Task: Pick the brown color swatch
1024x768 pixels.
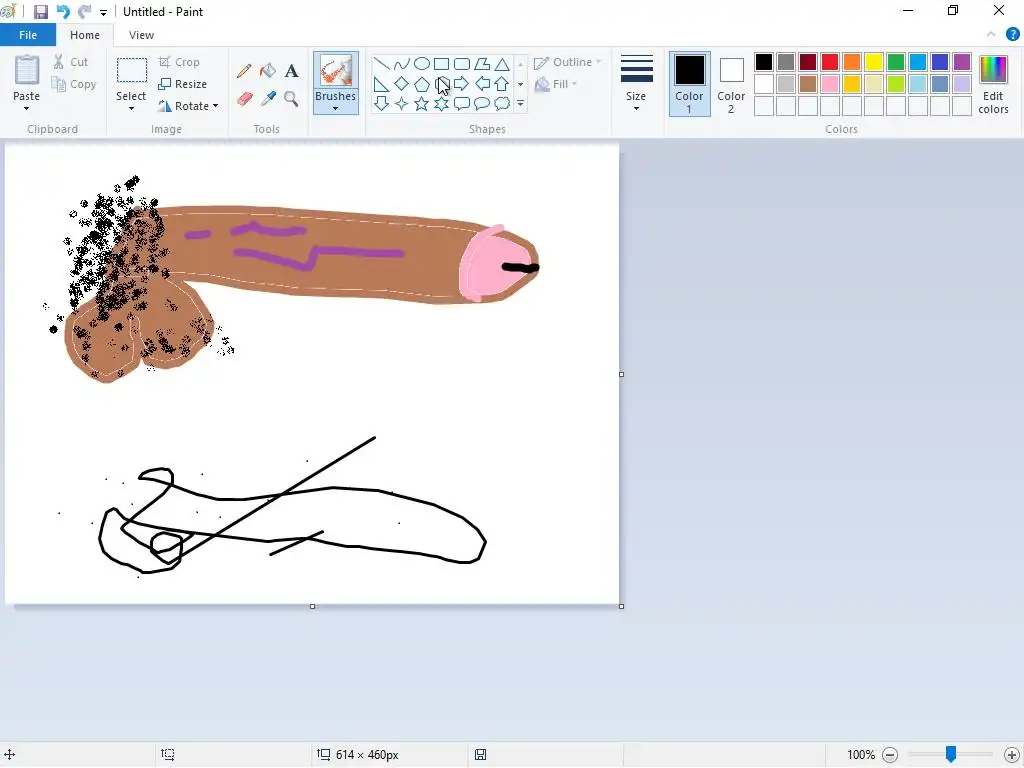Action: pyautogui.click(x=808, y=84)
